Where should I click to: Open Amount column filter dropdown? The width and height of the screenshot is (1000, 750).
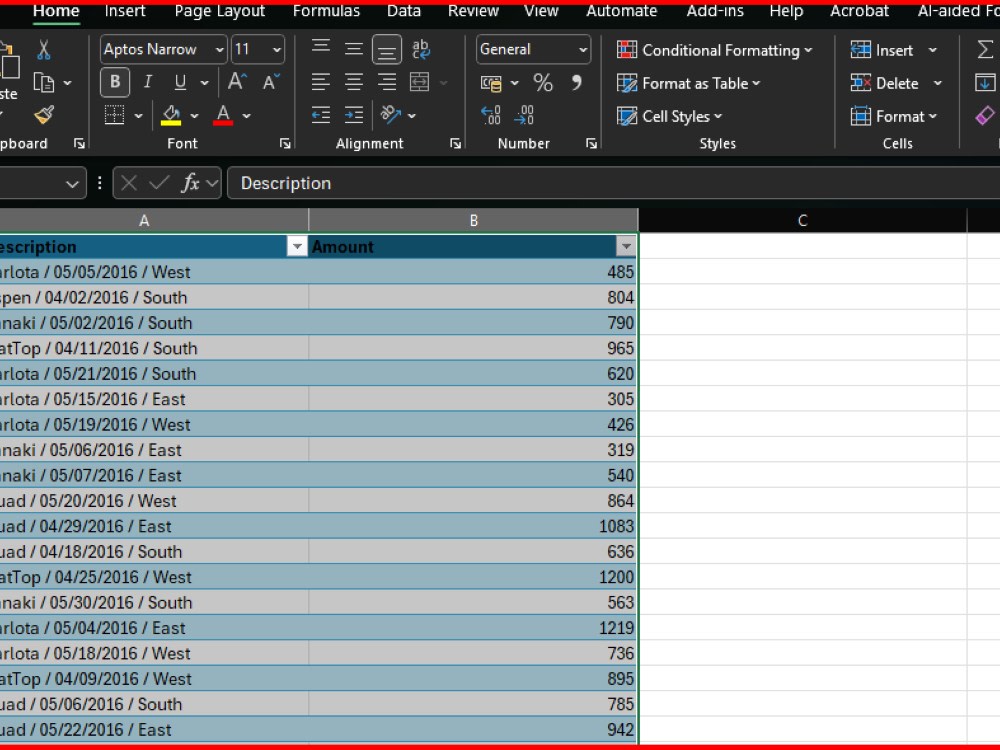click(x=626, y=246)
